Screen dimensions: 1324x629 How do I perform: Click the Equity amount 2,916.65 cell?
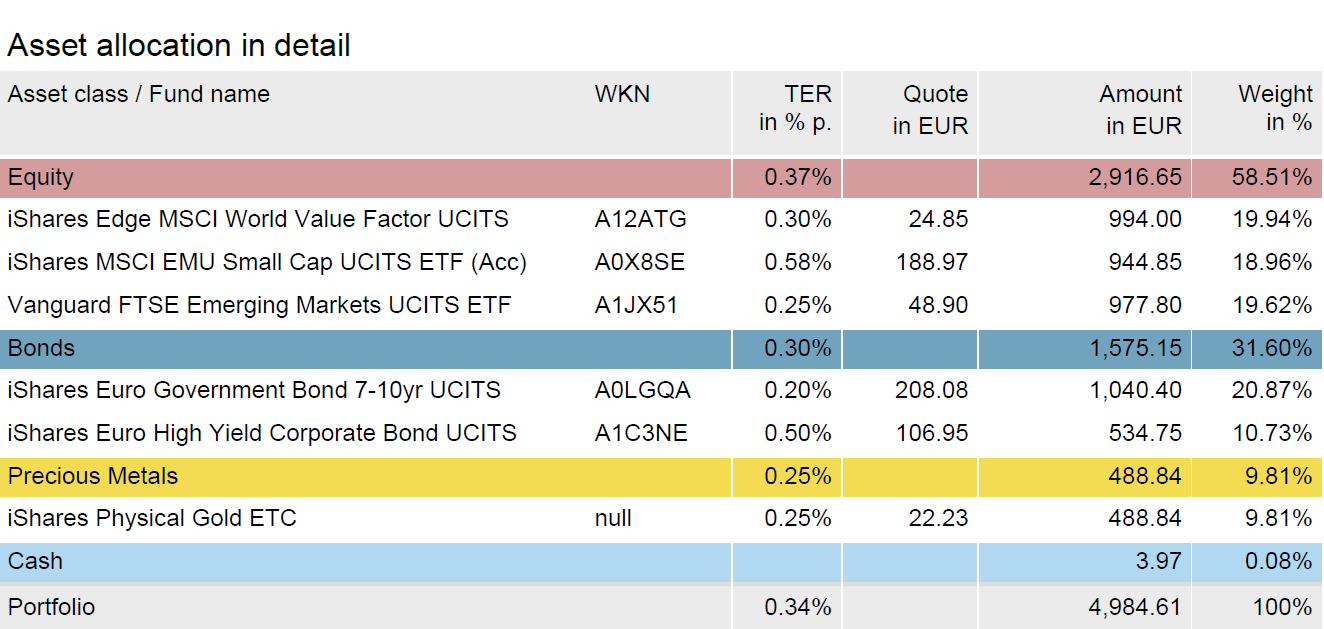point(1135,178)
